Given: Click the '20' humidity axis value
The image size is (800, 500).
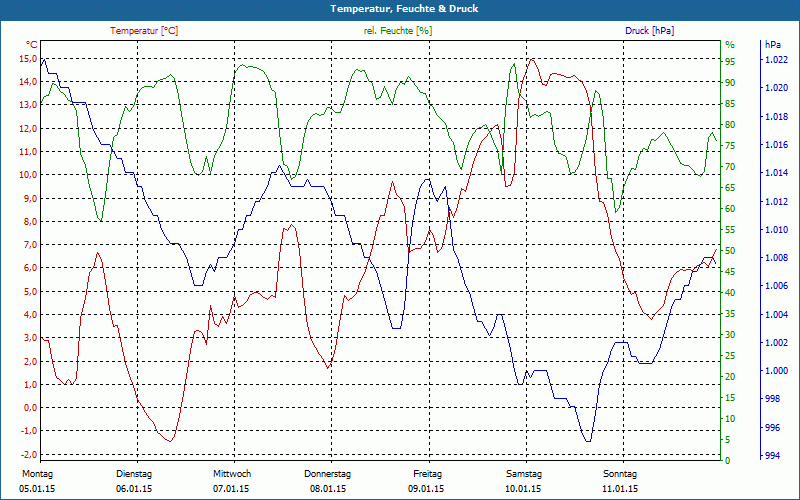Looking at the screenshot, I should point(731,377).
